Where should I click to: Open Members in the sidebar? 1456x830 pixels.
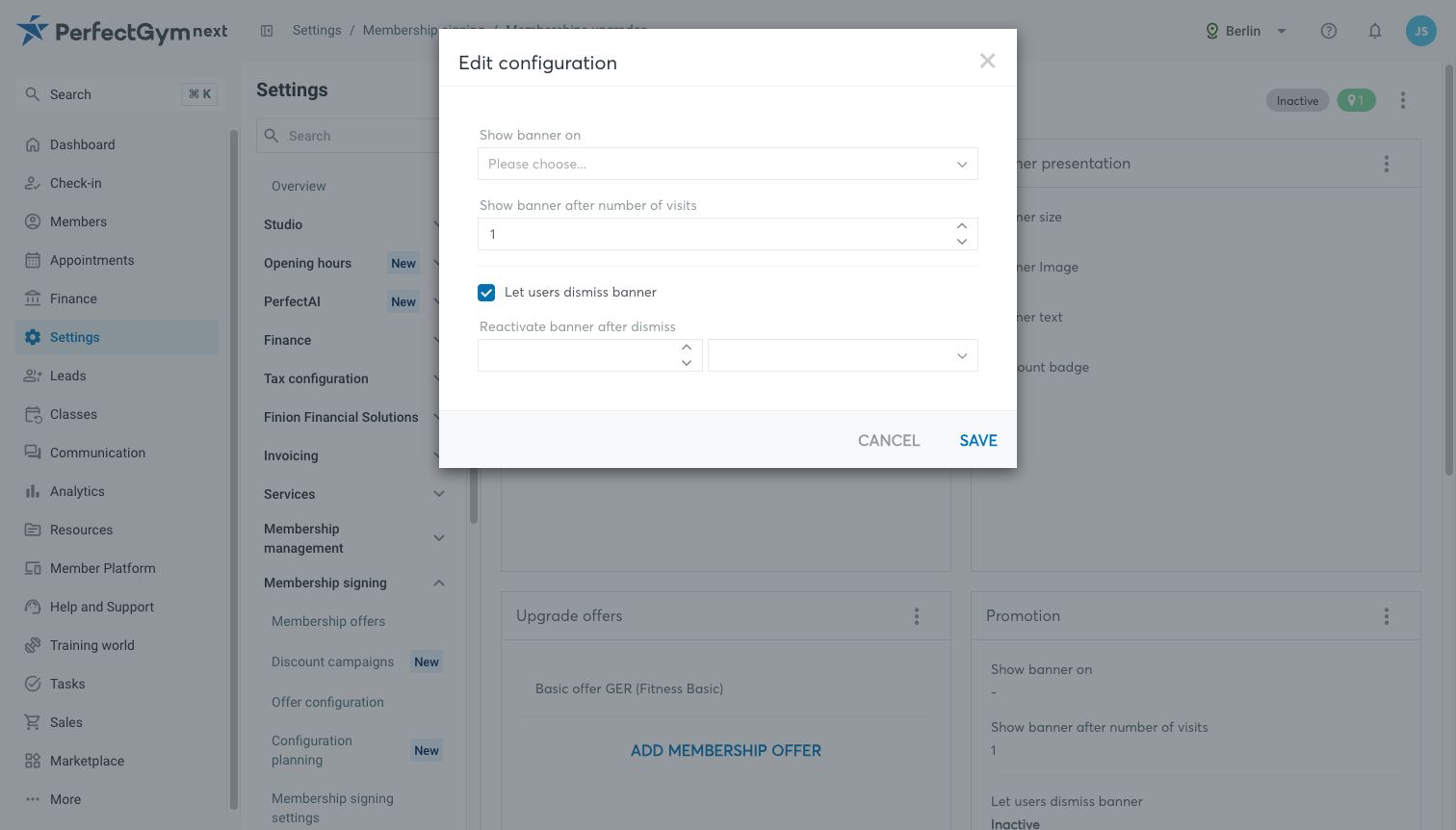[x=117, y=221]
